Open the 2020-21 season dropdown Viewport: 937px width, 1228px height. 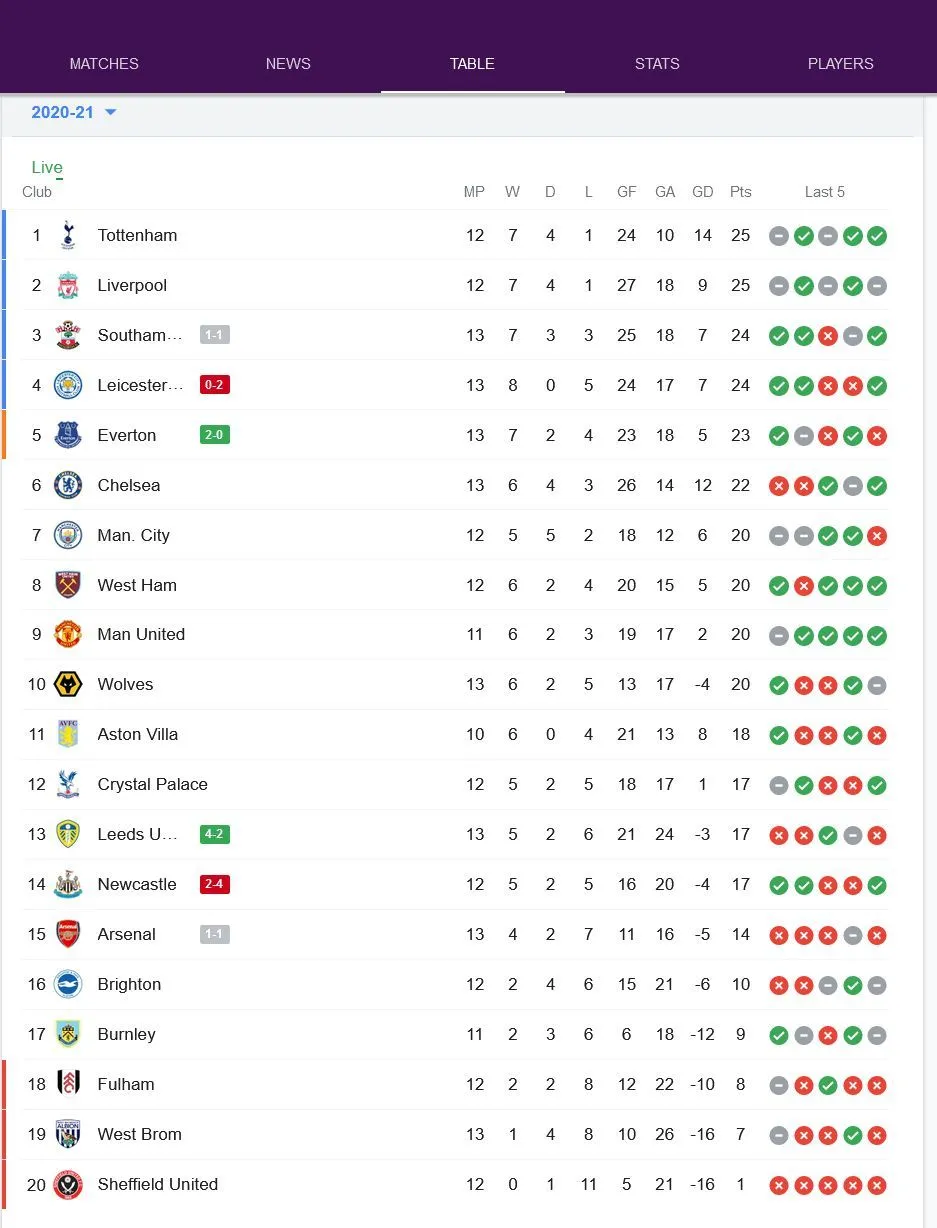tap(74, 112)
